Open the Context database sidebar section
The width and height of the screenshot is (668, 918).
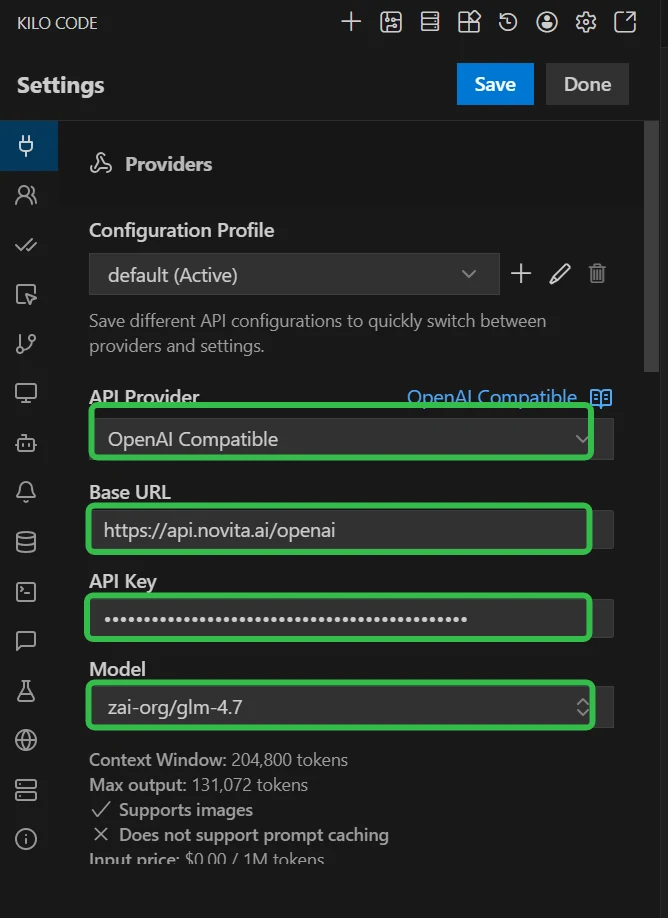coord(26,542)
